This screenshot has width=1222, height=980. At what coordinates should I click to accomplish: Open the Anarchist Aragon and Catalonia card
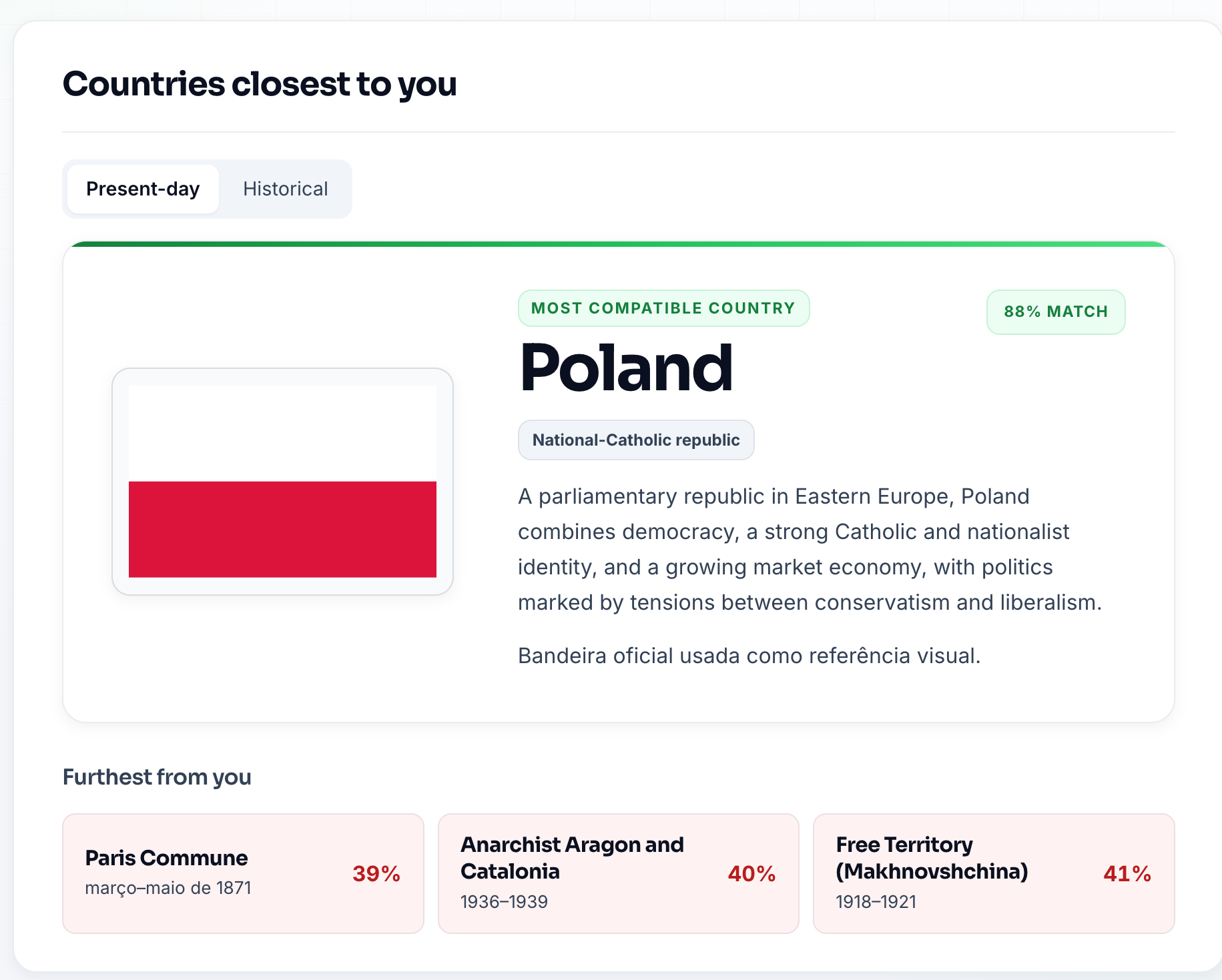(x=618, y=873)
